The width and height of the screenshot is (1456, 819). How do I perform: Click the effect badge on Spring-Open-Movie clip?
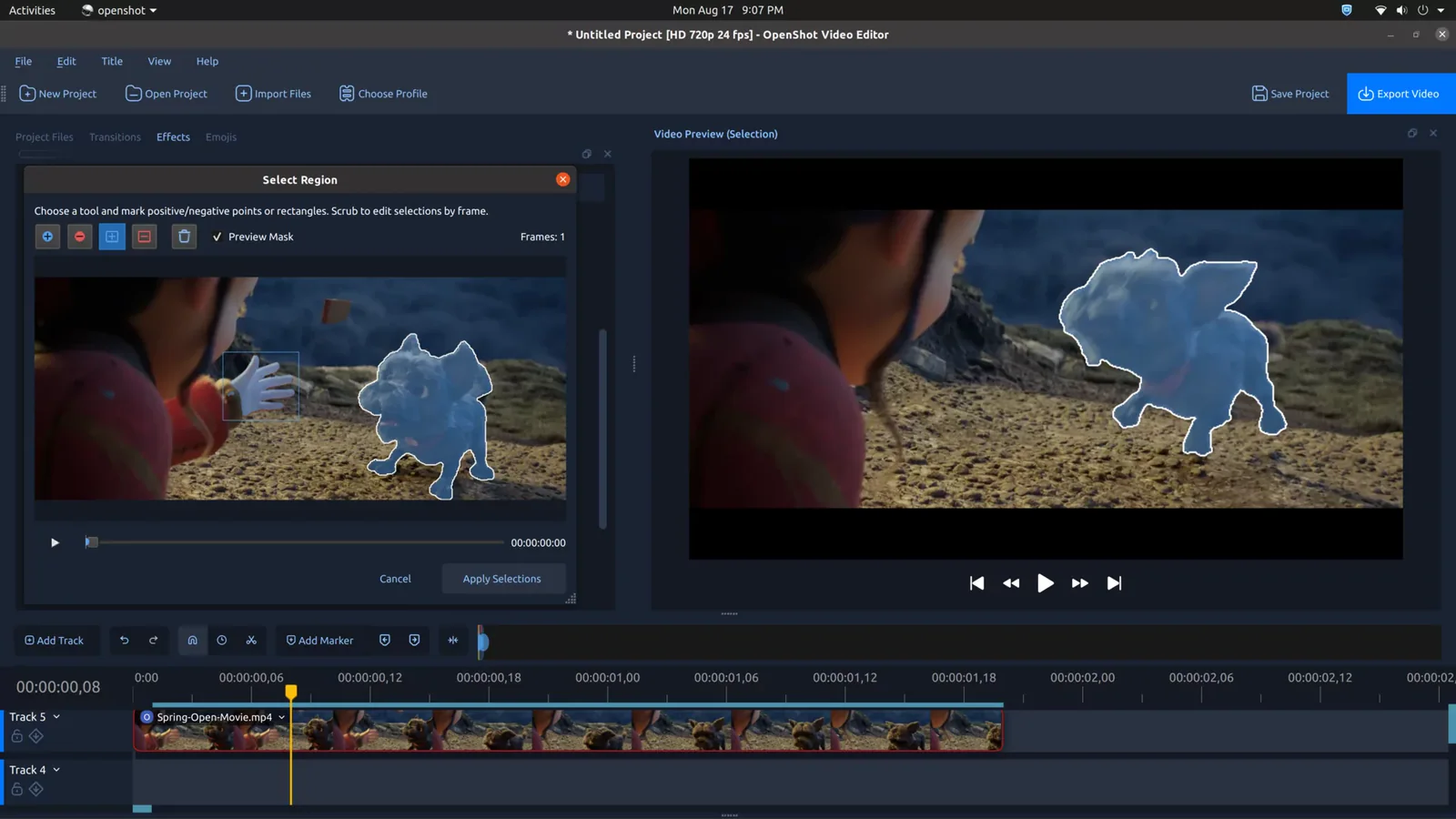click(147, 717)
